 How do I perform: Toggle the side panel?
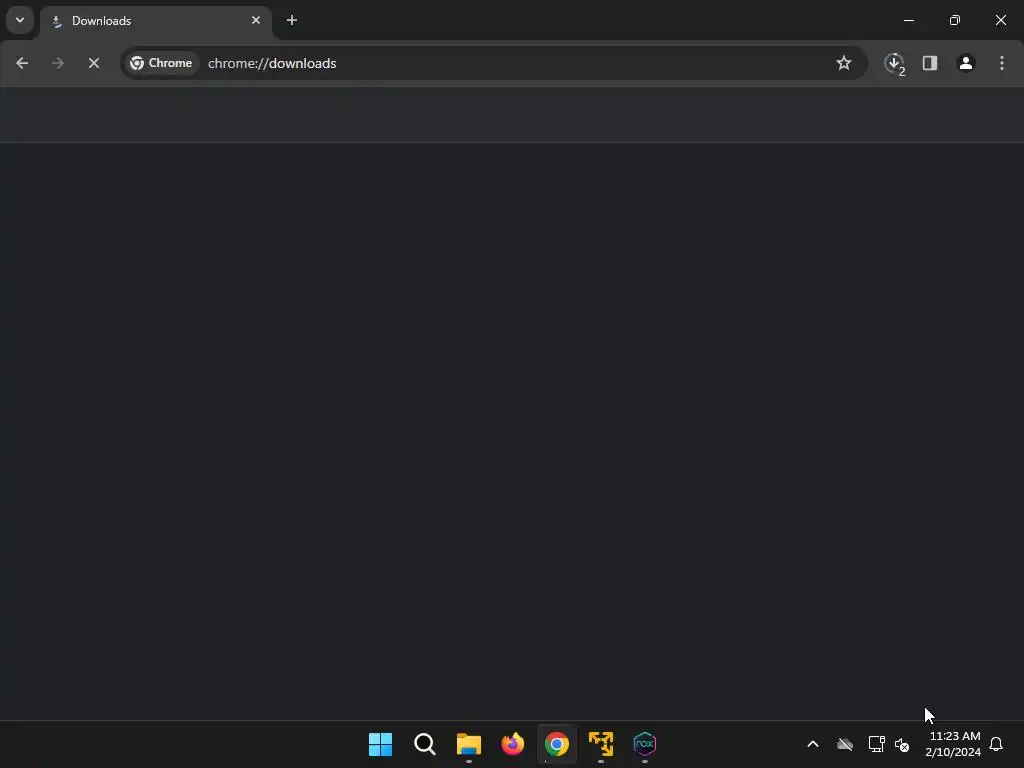(x=930, y=63)
